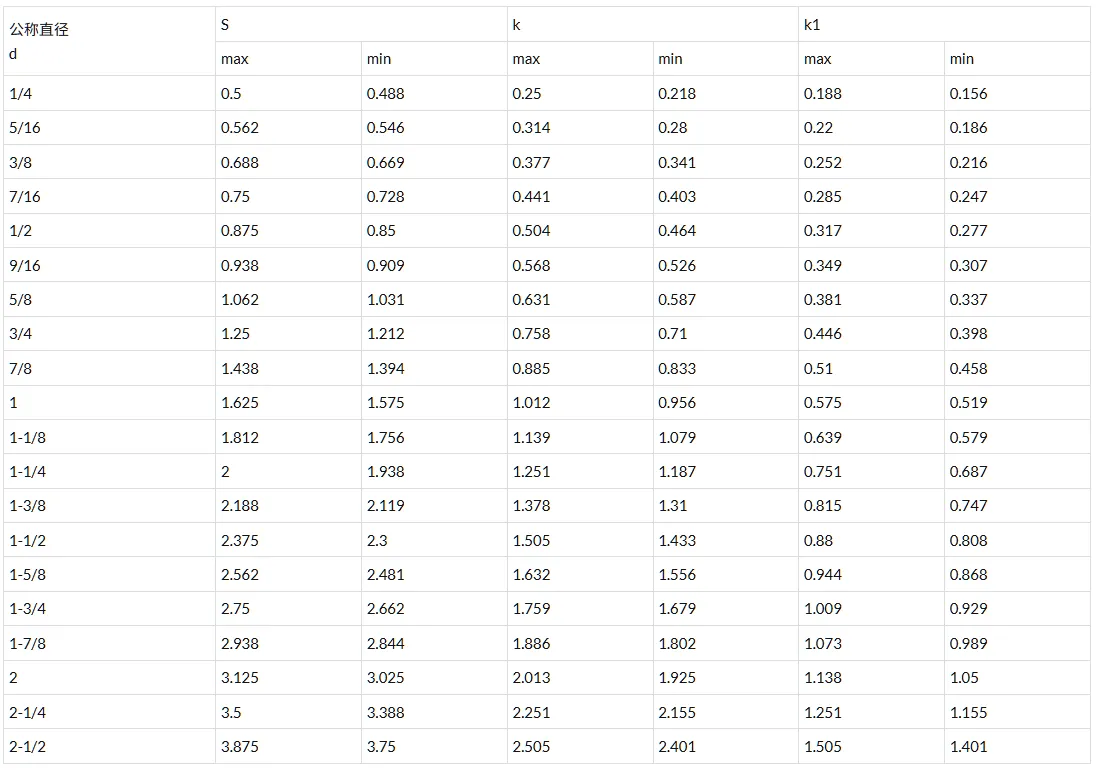The height and width of the screenshot is (770, 1100).
Task: Click the 5/16 diameter row label
Action: click(25, 128)
